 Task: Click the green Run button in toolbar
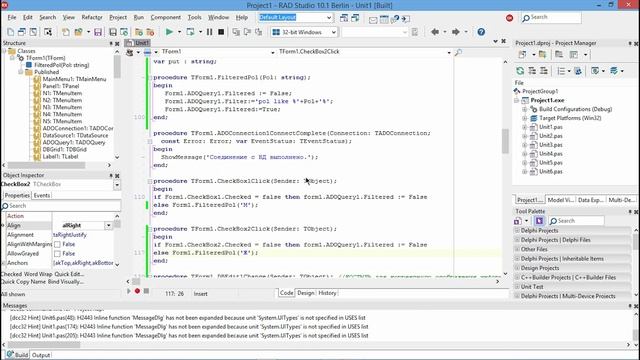[x=169, y=32]
